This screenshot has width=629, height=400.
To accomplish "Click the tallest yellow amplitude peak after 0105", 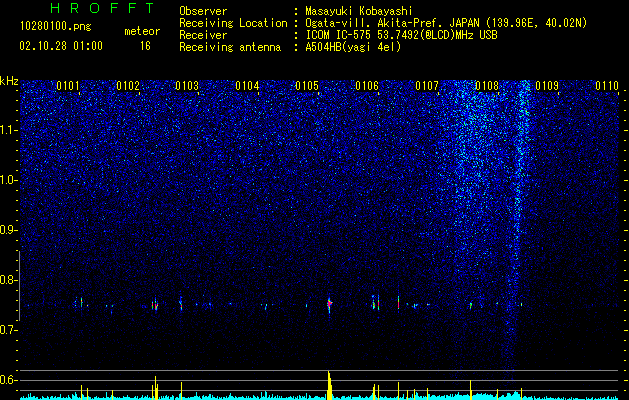I will pyautogui.click(x=329, y=385).
